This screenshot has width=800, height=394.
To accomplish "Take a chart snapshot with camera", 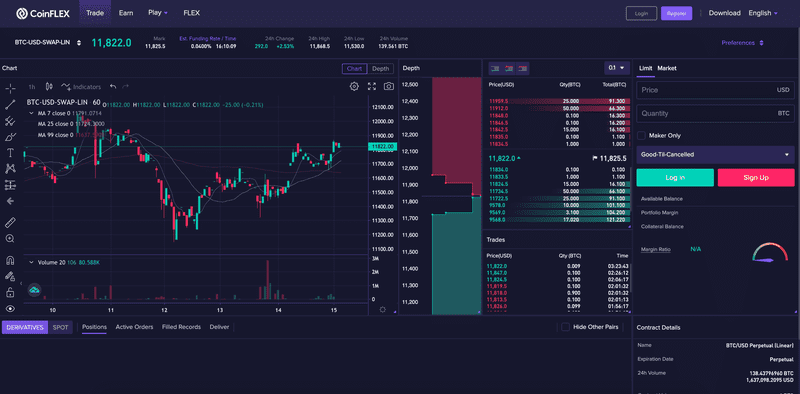I will (389, 86).
